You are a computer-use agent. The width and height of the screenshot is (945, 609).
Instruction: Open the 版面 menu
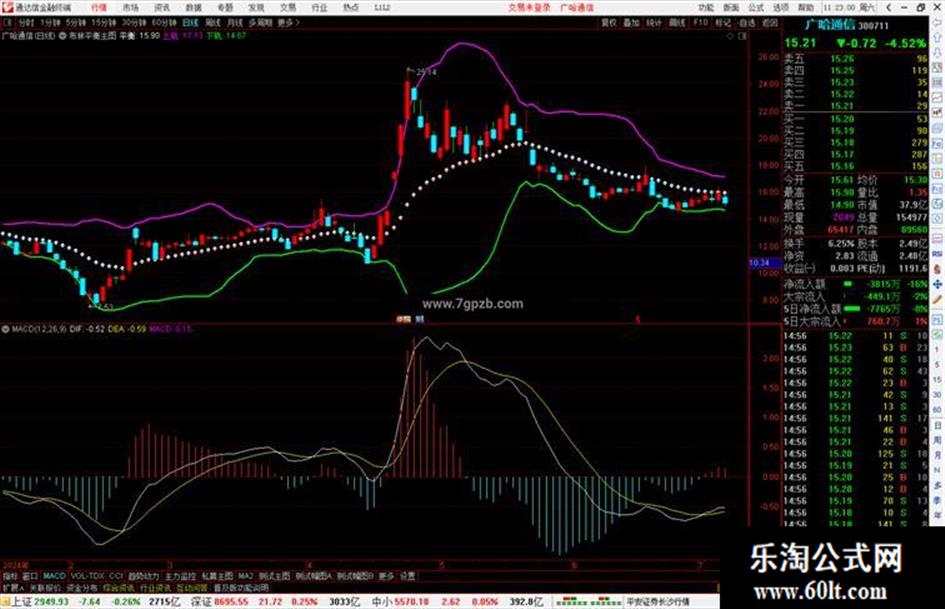tap(731, 8)
